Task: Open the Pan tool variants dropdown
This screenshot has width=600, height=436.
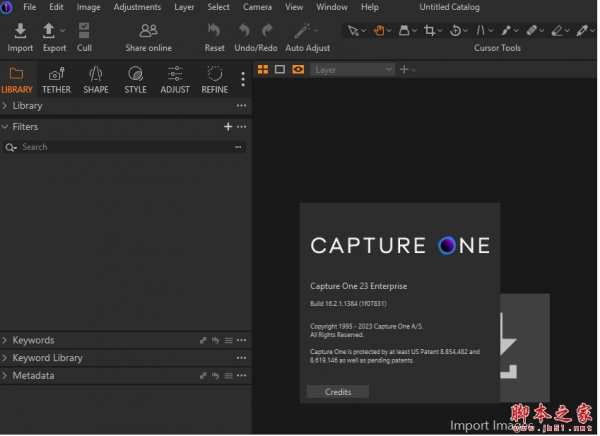Action: click(389, 31)
